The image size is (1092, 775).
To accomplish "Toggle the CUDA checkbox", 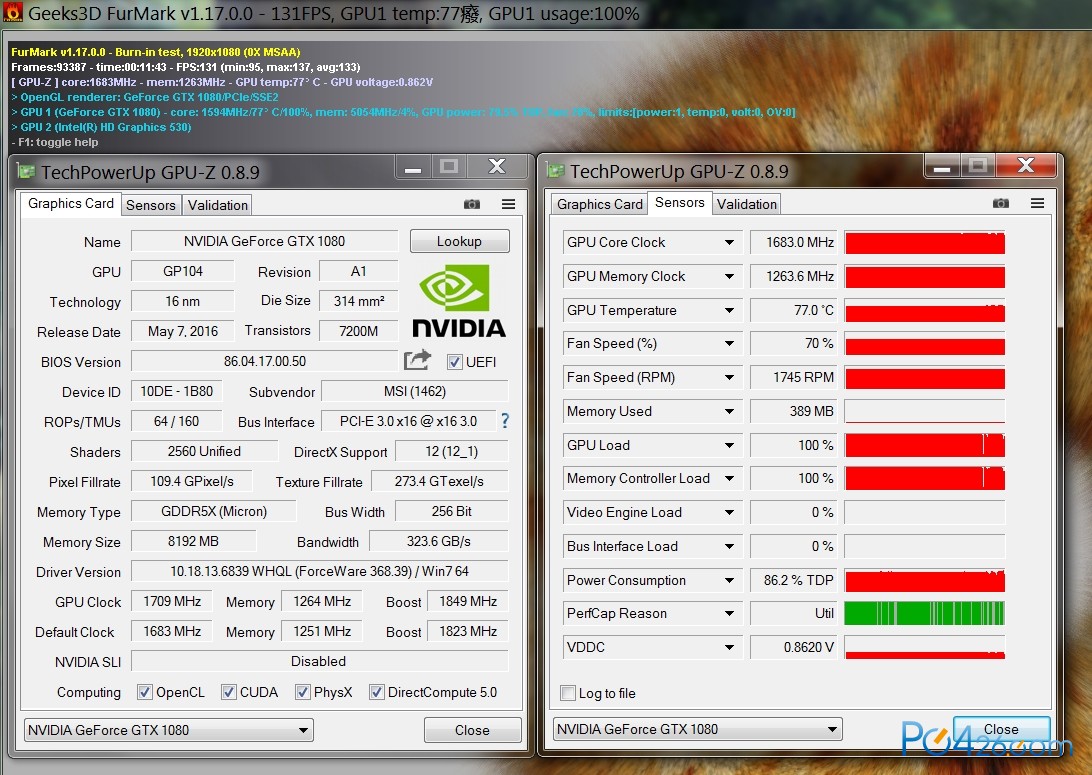I will 228,692.
